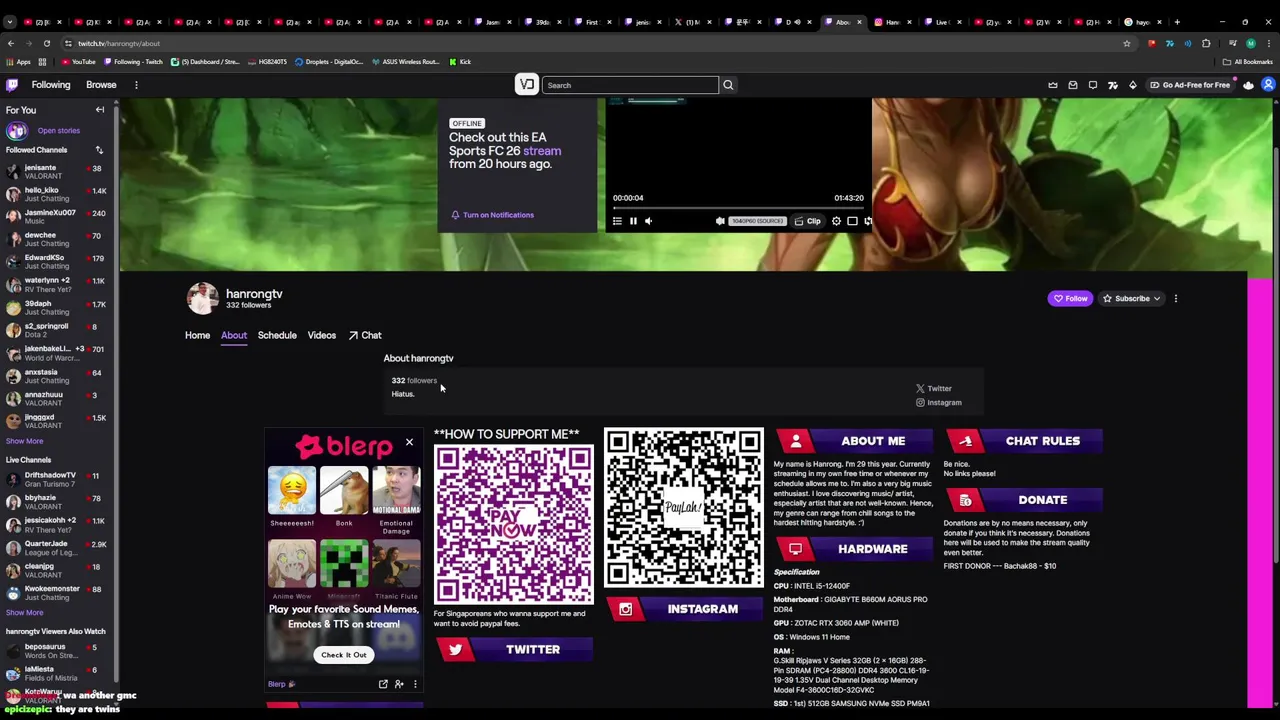Open the Twitch home logo
The image size is (1280, 720).
tap(12, 85)
